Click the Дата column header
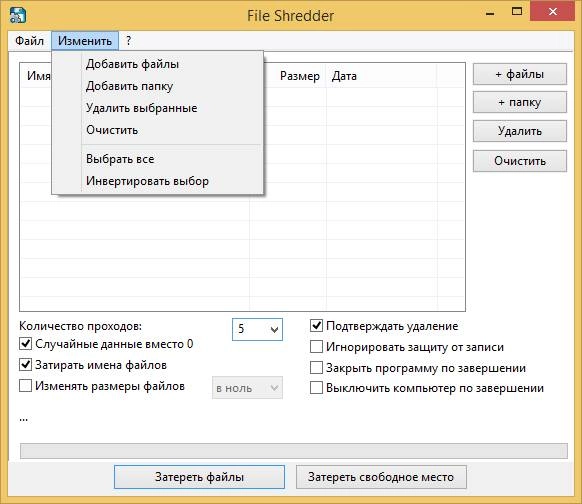 tap(382, 76)
